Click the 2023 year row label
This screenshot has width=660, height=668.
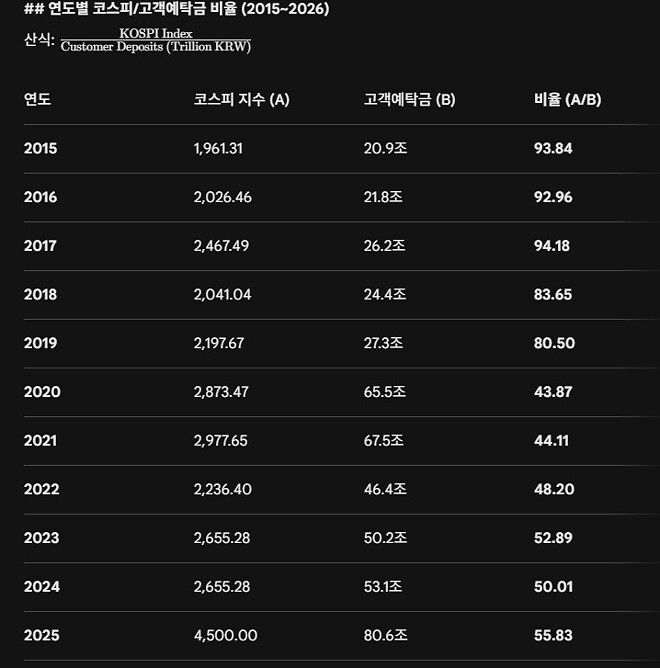tap(41, 538)
